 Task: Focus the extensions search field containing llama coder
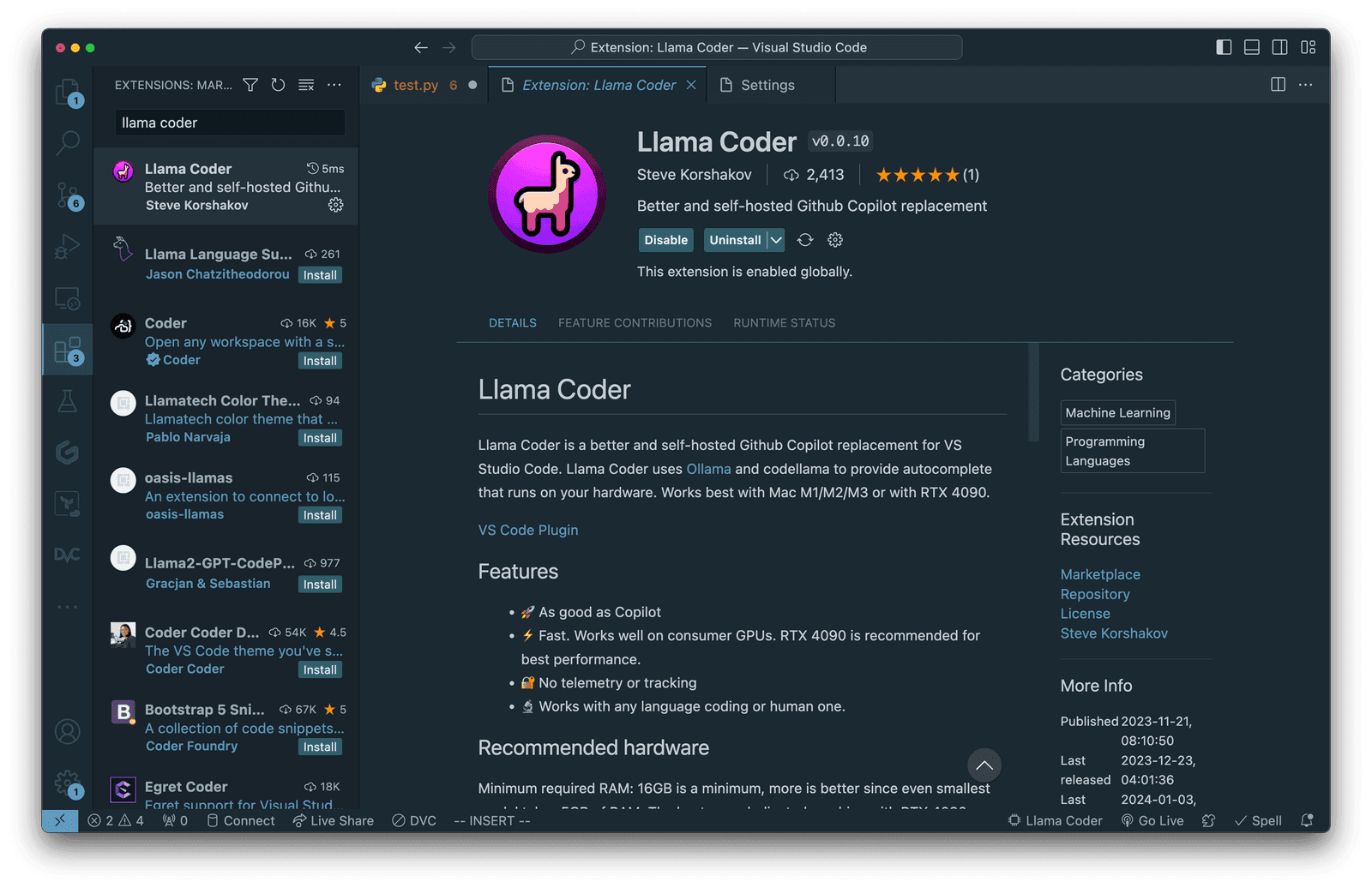[230, 123]
